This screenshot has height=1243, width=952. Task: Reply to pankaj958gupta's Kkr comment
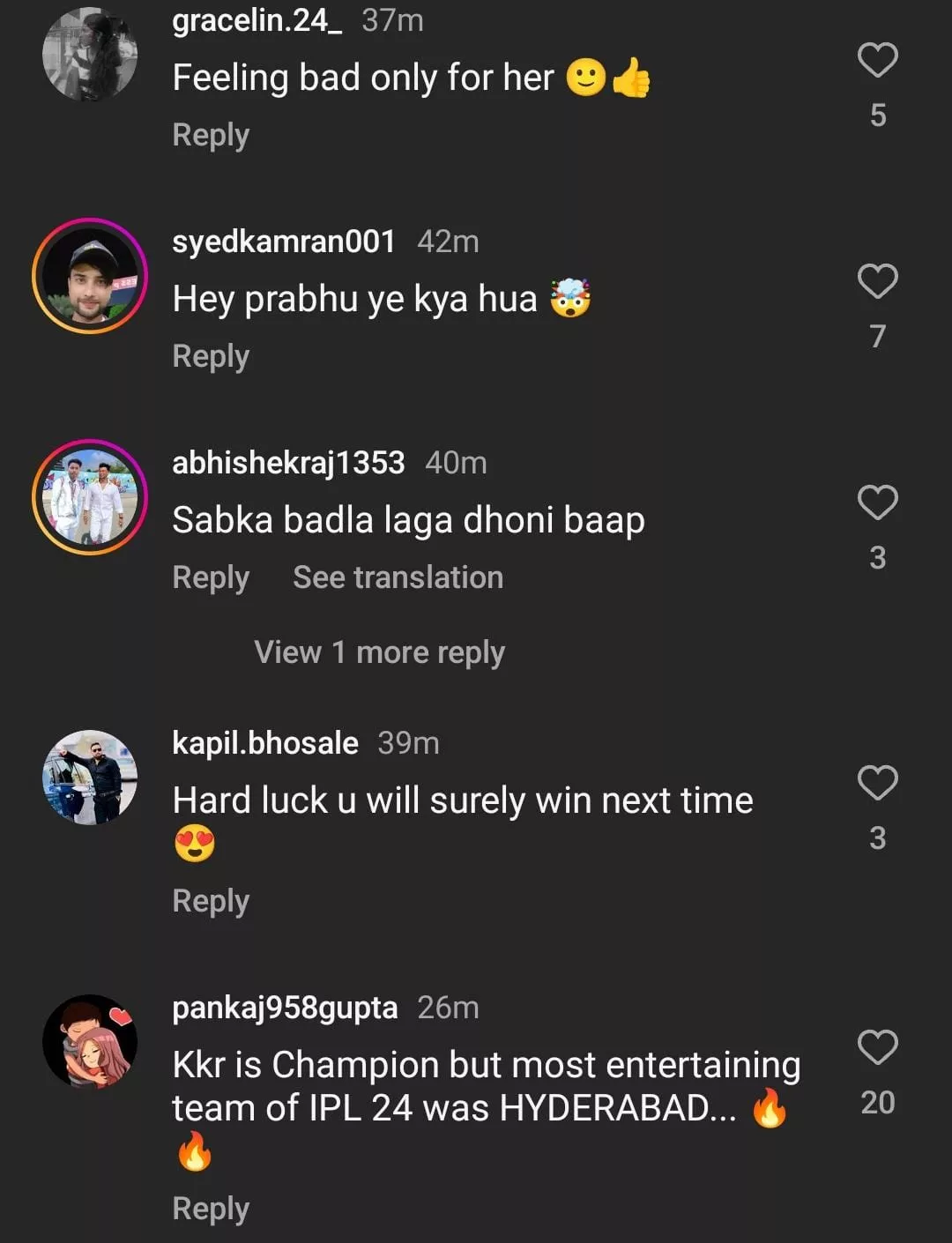click(x=211, y=1209)
